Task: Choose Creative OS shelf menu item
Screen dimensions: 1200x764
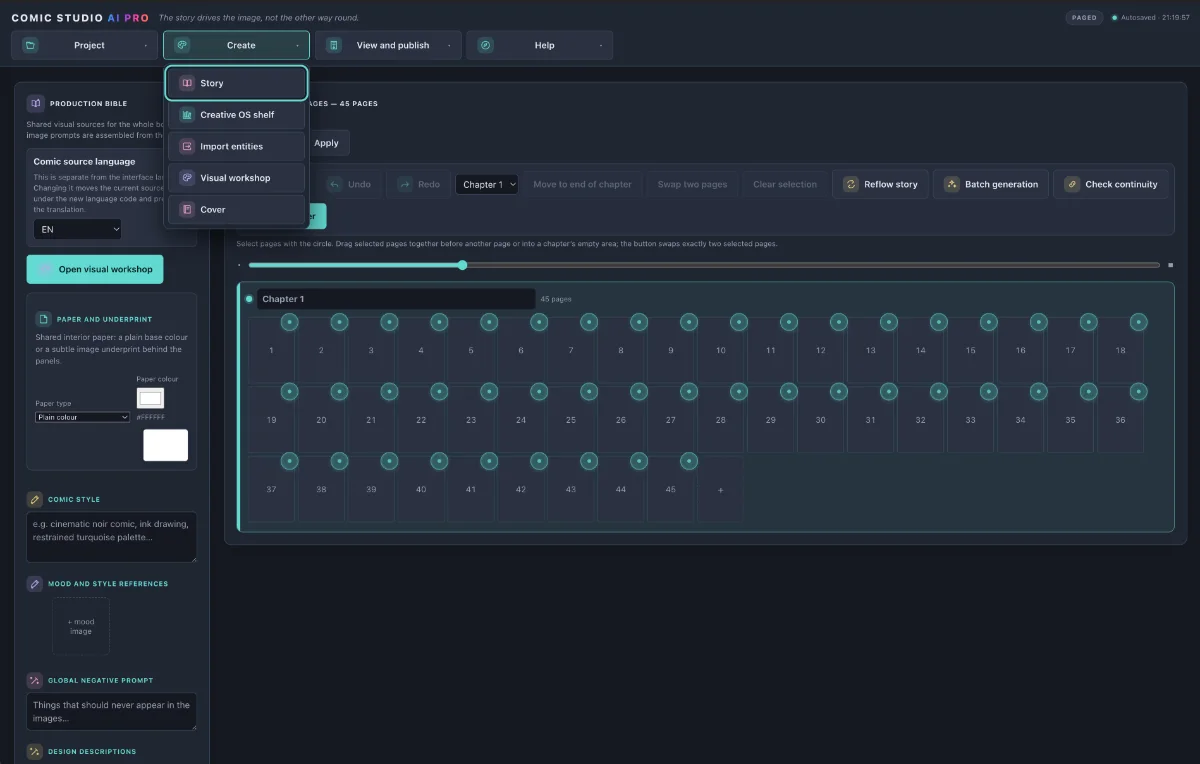Action: tap(237, 115)
